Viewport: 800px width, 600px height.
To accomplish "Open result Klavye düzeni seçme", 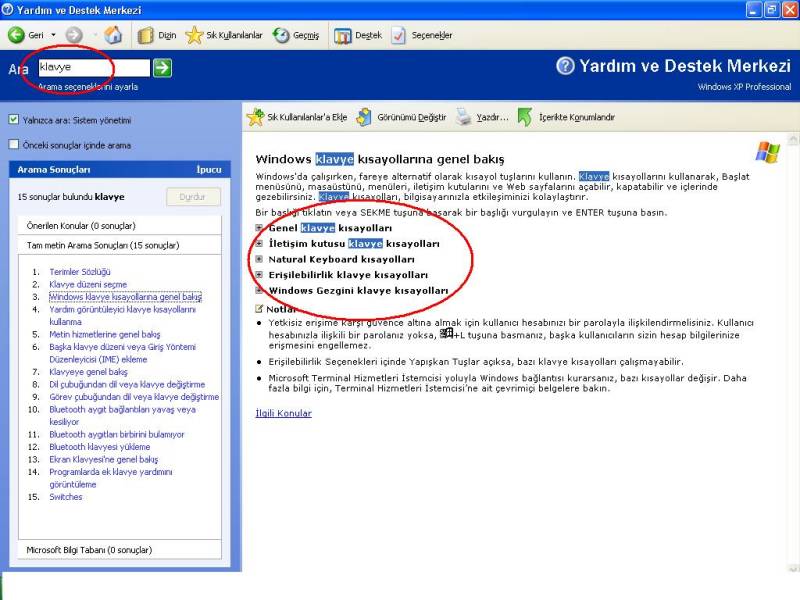I will [88, 284].
